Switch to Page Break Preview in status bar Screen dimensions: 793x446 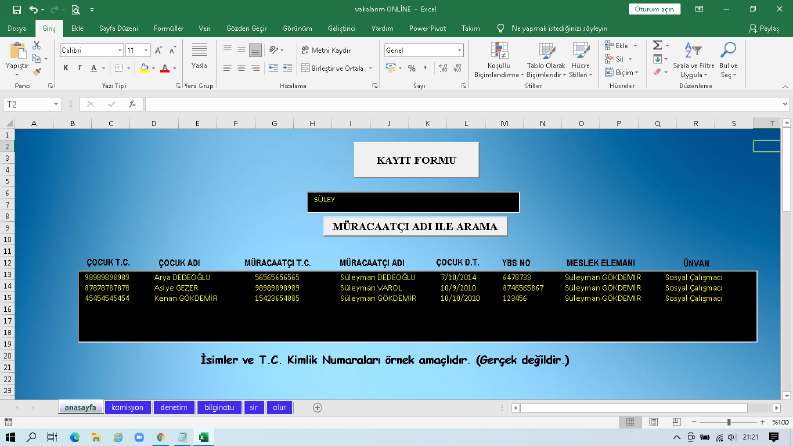tap(677, 422)
